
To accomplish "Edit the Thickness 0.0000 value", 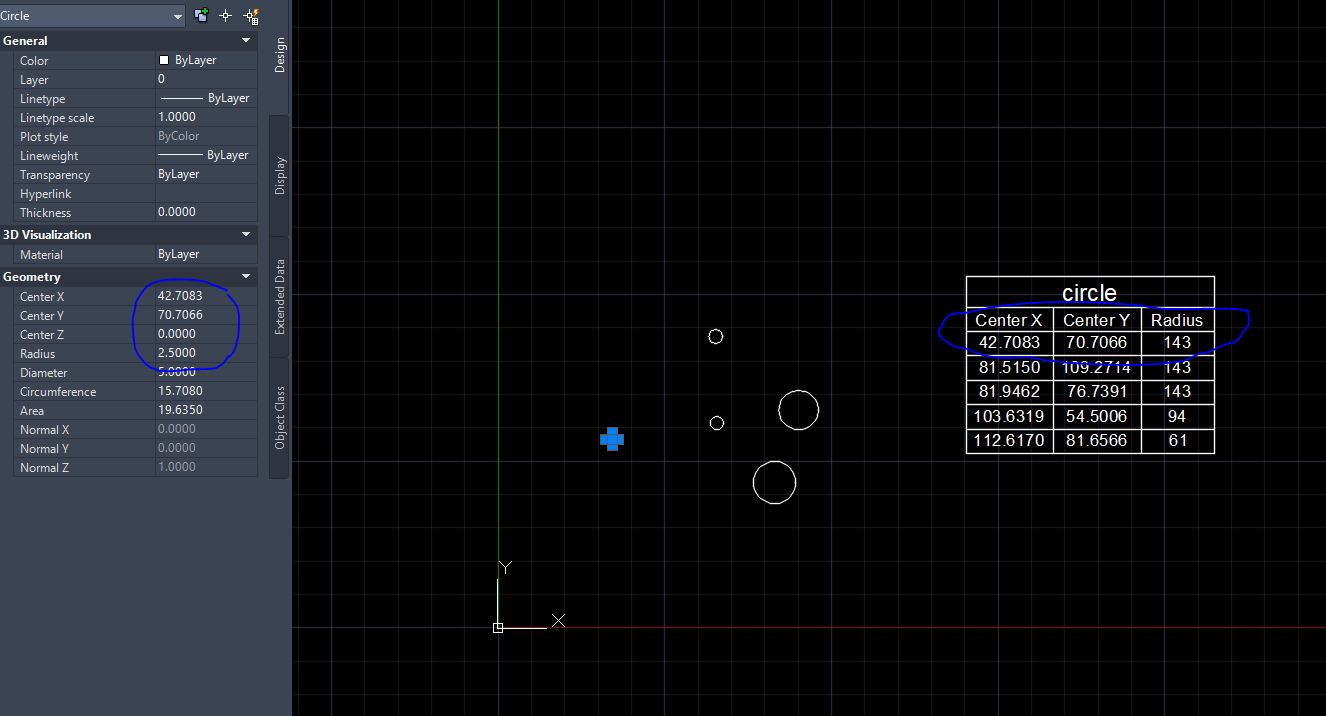I will click(x=206, y=212).
